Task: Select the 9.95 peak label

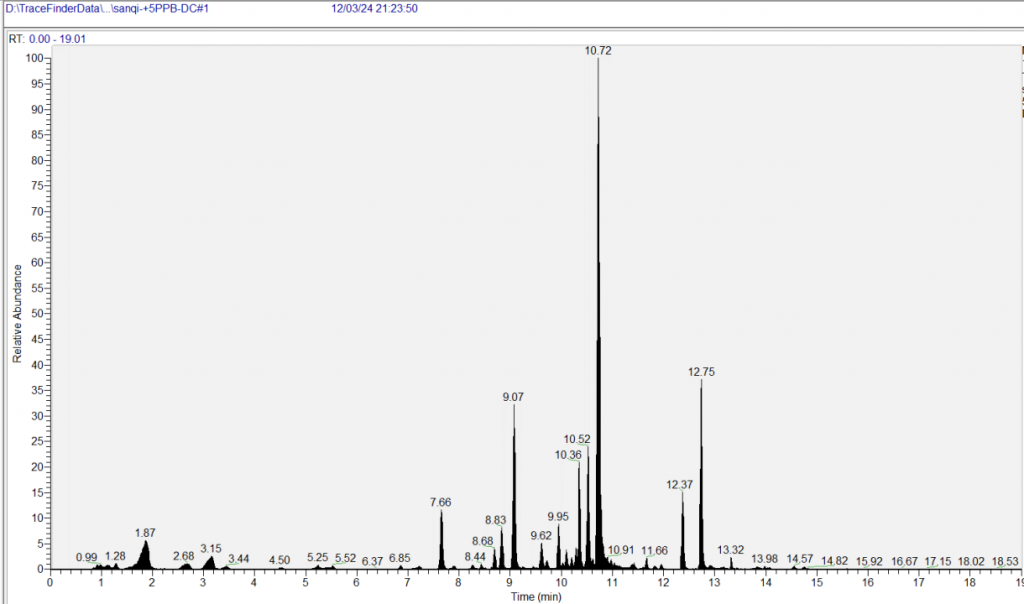Action: coord(557,517)
